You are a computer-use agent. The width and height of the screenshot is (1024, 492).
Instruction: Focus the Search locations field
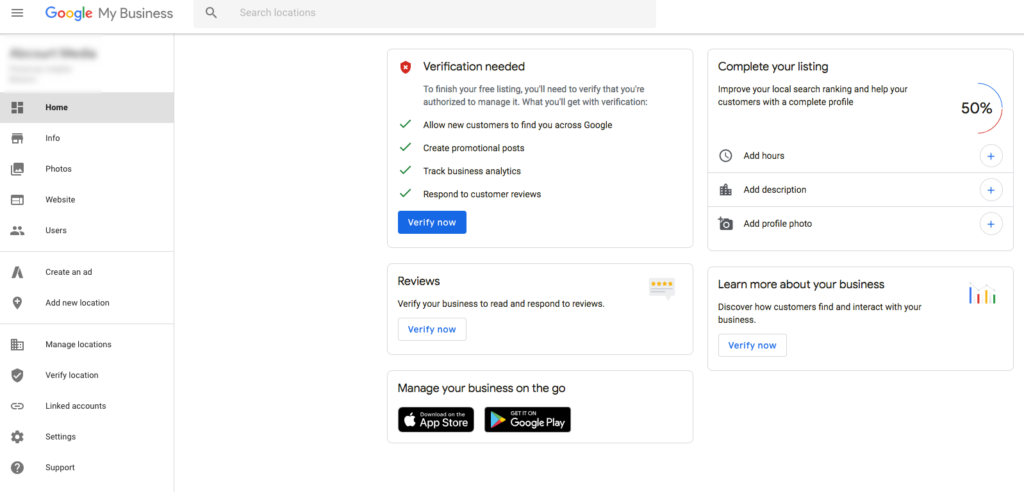[424, 13]
